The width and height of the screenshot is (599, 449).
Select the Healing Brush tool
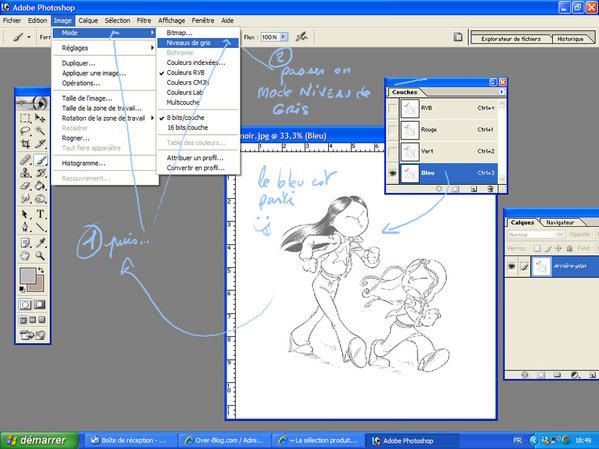pyautogui.click(x=25, y=160)
